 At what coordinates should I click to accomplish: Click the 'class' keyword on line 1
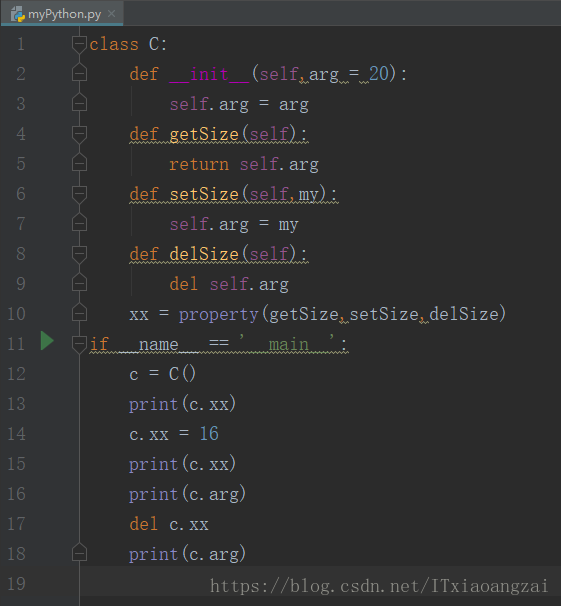[114, 44]
